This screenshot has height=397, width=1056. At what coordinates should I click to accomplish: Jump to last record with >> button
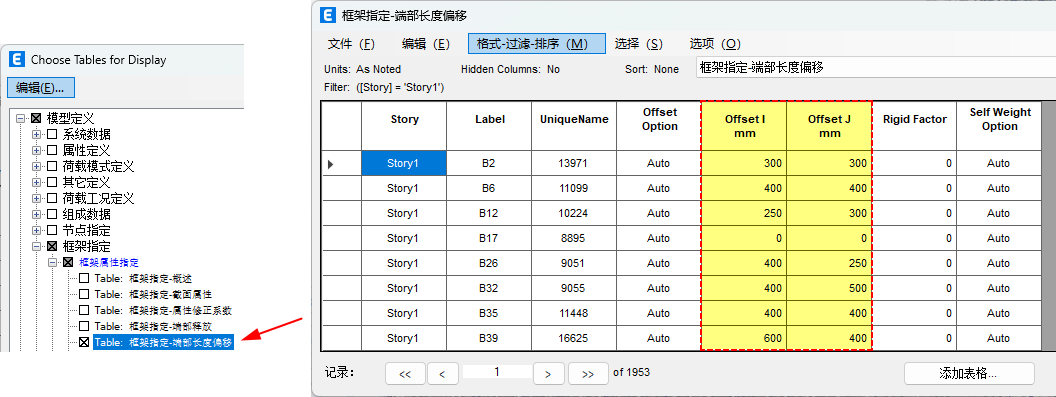coord(588,373)
